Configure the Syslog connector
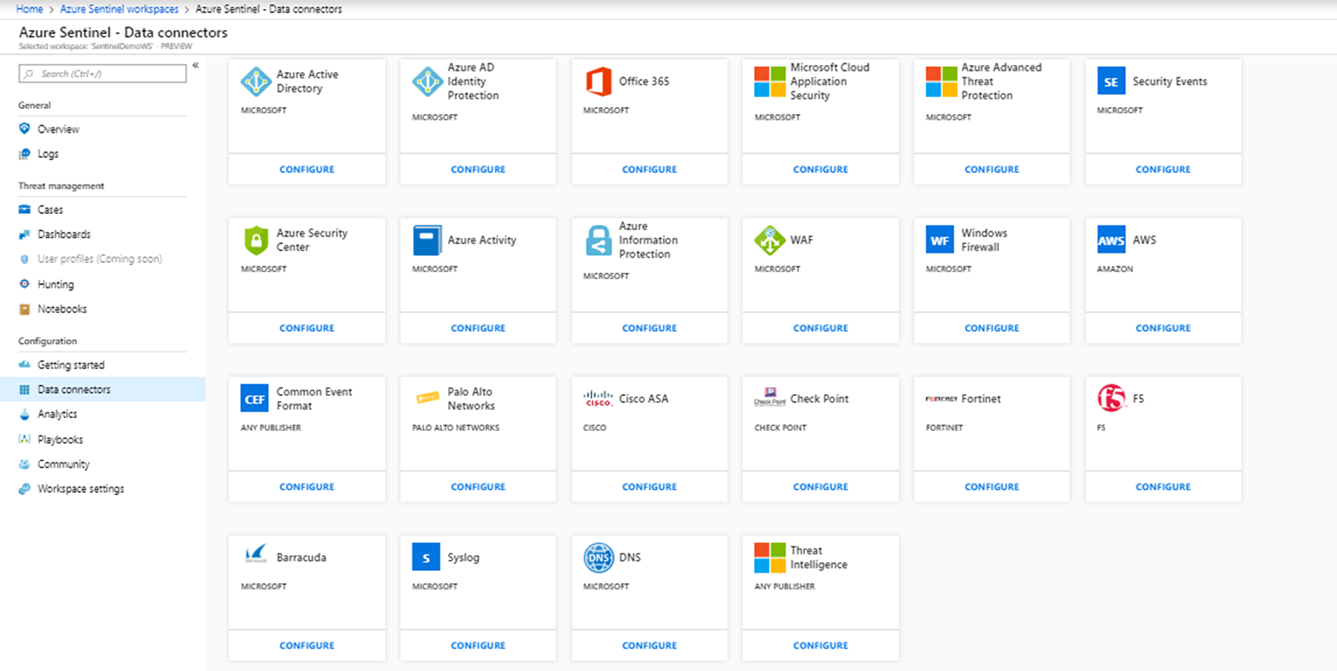Viewport: 1337px width, 671px height. pyautogui.click(x=478, y=646)
